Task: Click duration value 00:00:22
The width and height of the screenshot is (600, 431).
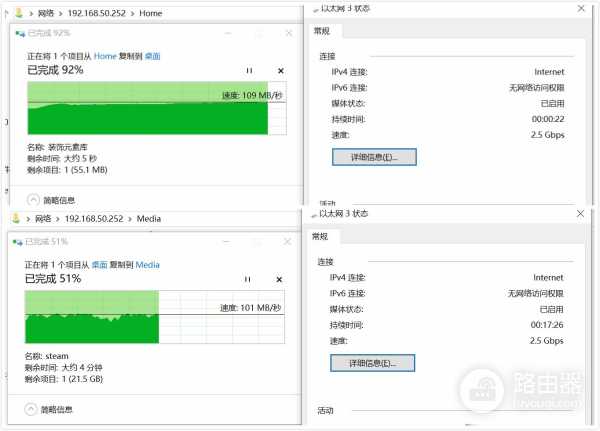Action: click(x=548, y=119)
